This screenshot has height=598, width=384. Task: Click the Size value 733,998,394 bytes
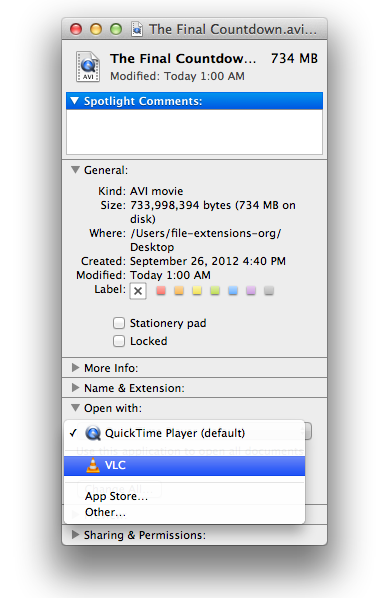pos(180,205)
